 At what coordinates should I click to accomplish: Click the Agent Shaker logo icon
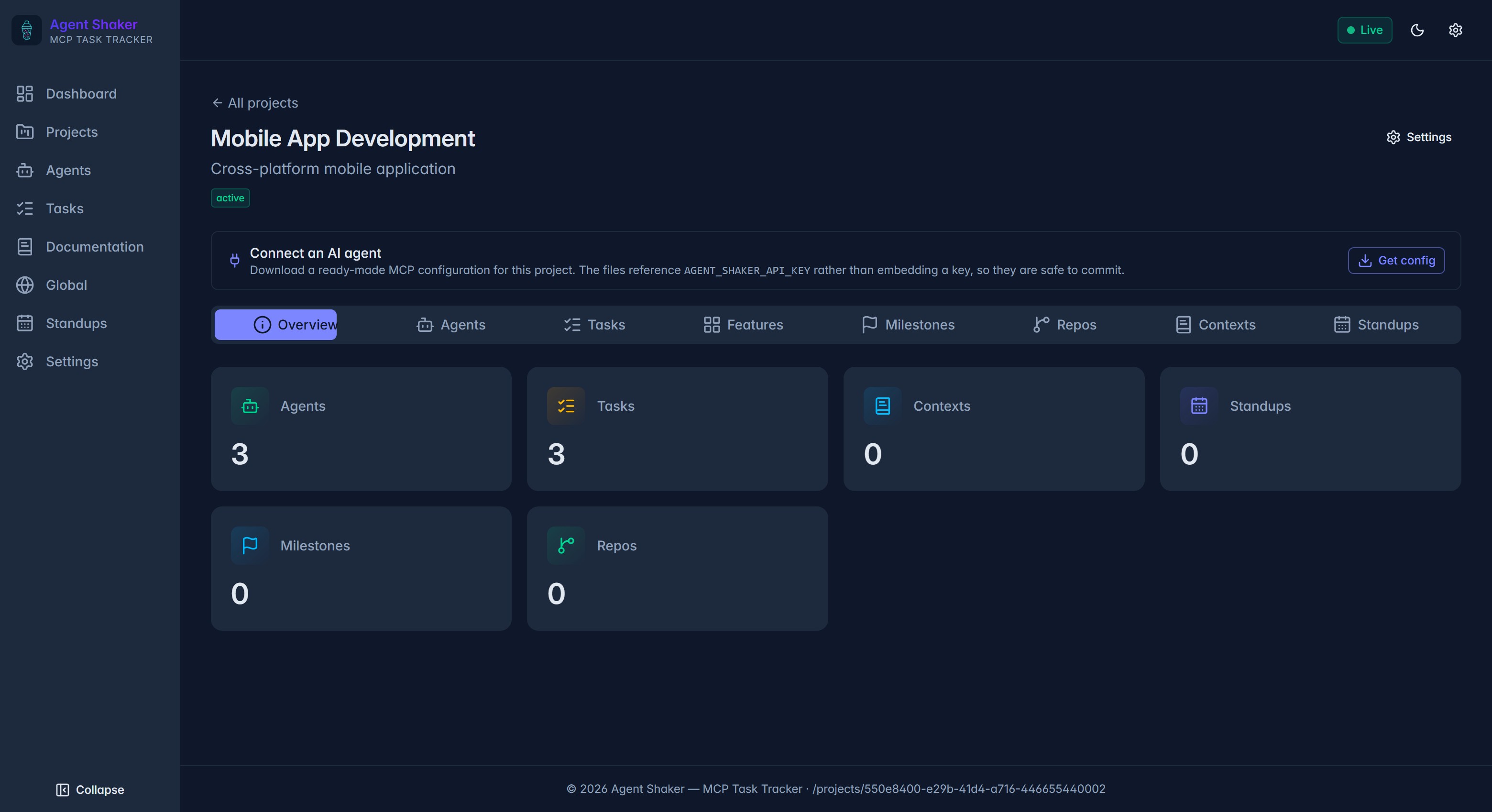(x=27, y=30)
